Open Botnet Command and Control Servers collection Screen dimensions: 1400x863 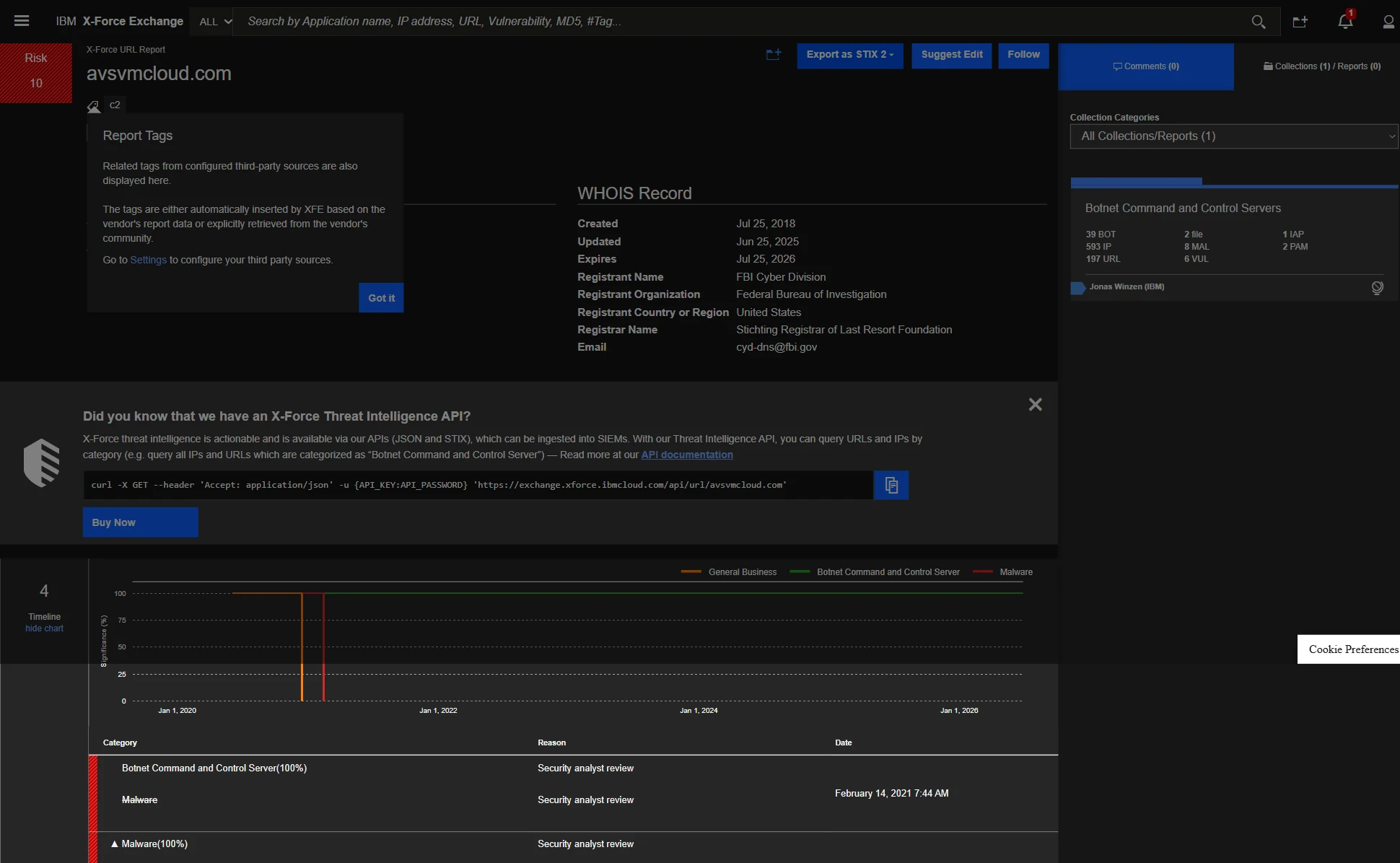tap(1183, 209)
